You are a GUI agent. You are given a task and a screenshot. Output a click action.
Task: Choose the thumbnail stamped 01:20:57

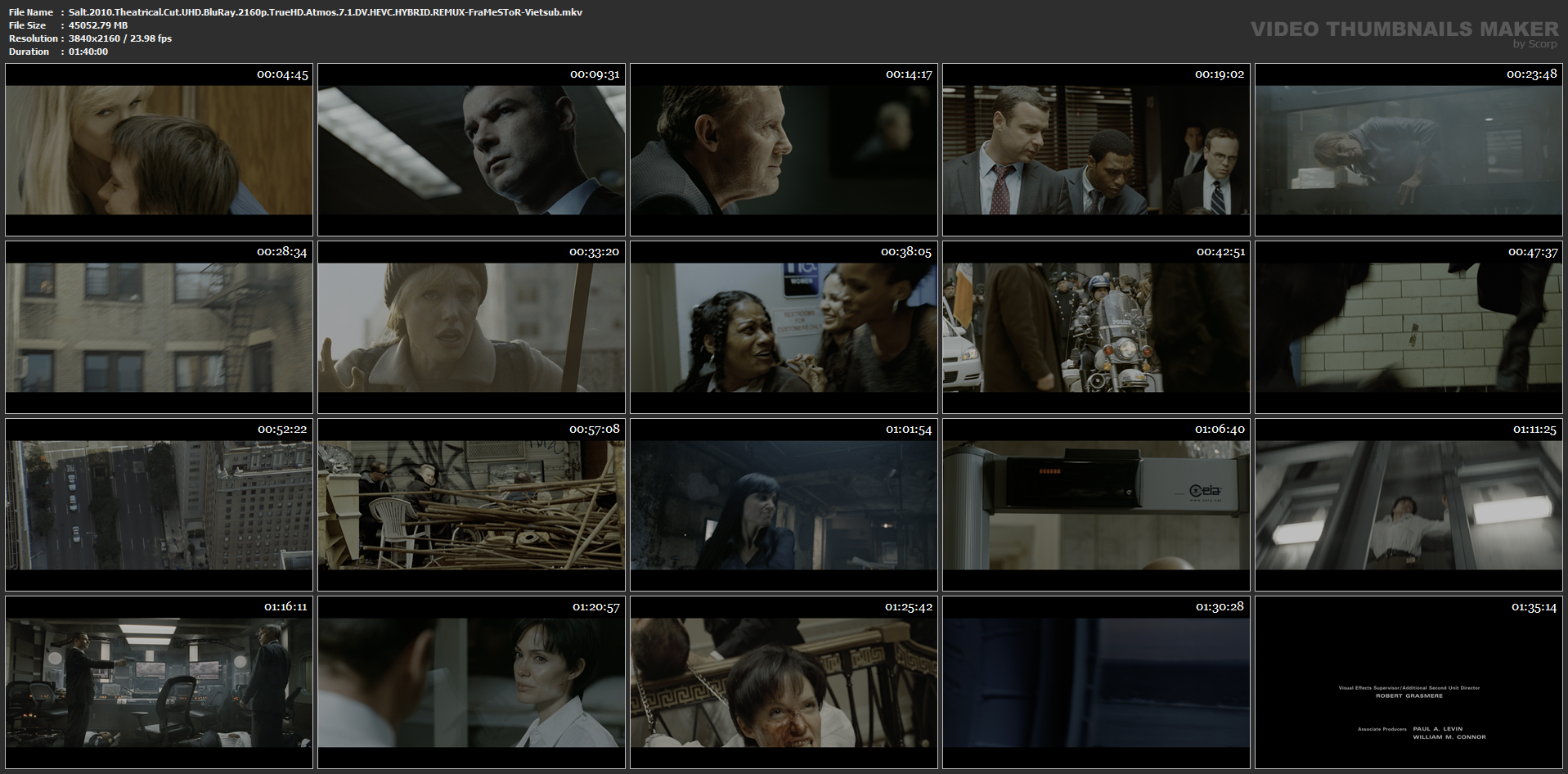[471, 682]
